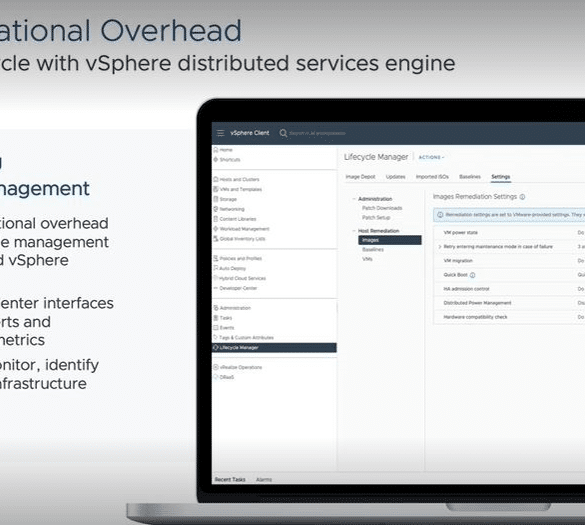The width and height of the screenshot is (585, 525).
Task: Click the info icon next to Quick Boot
Action: [472, 275]
